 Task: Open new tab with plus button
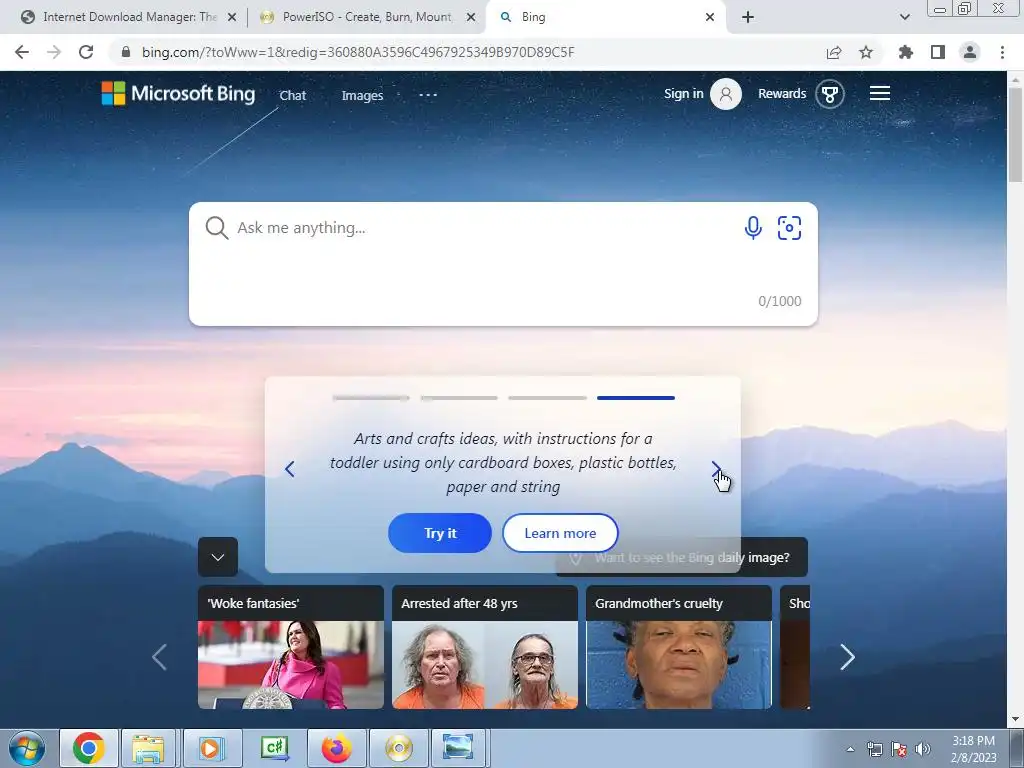[748, 17]
